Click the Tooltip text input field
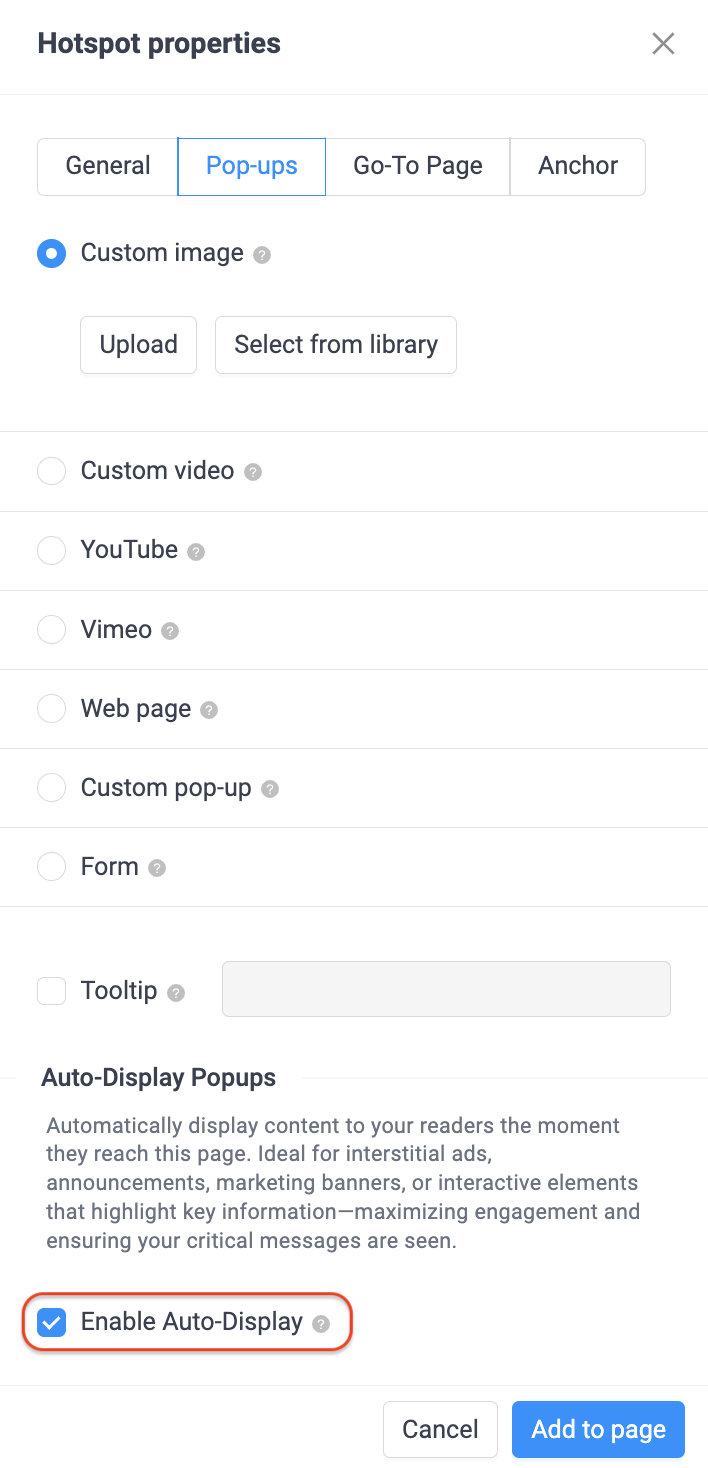 446,989
